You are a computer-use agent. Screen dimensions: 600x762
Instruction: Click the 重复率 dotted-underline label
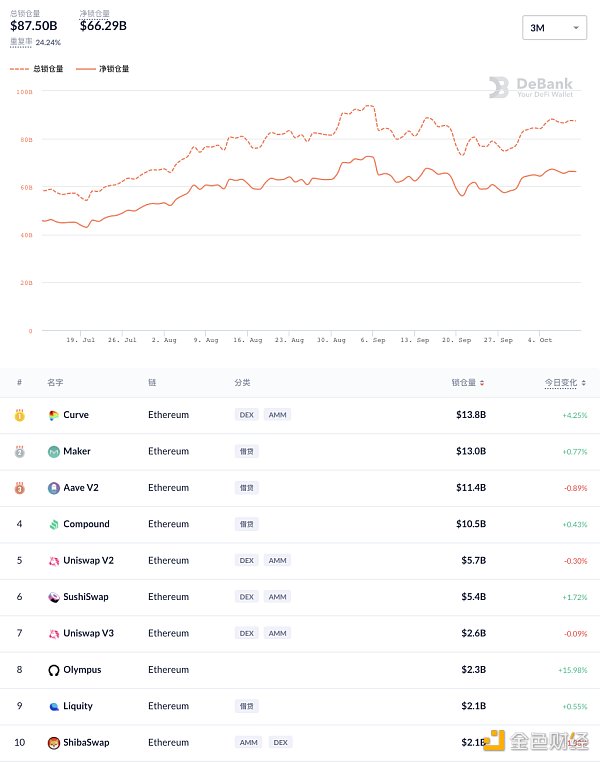click(x=21, y=42)
